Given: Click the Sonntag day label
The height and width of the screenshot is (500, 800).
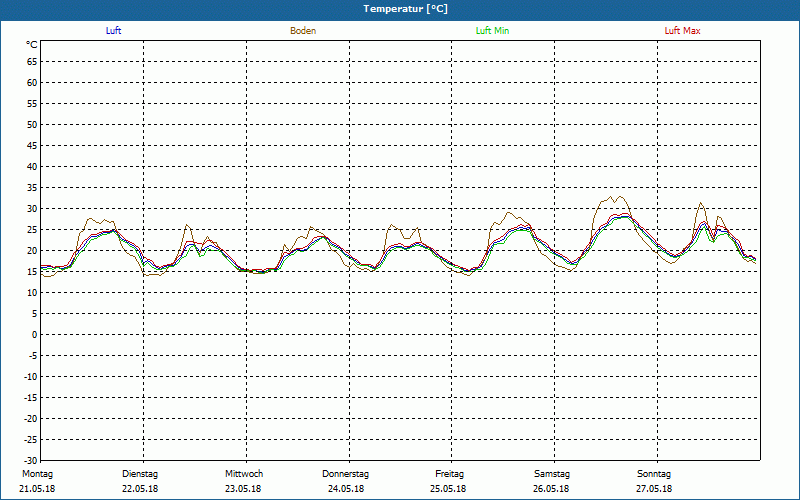Looking at the screenshot, I should pyautogui.click(x=654, y=474).
